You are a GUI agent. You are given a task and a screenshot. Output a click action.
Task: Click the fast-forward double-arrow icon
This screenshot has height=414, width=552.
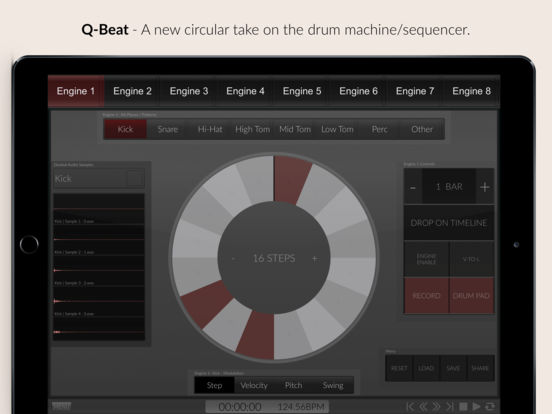tap(437, 407)
